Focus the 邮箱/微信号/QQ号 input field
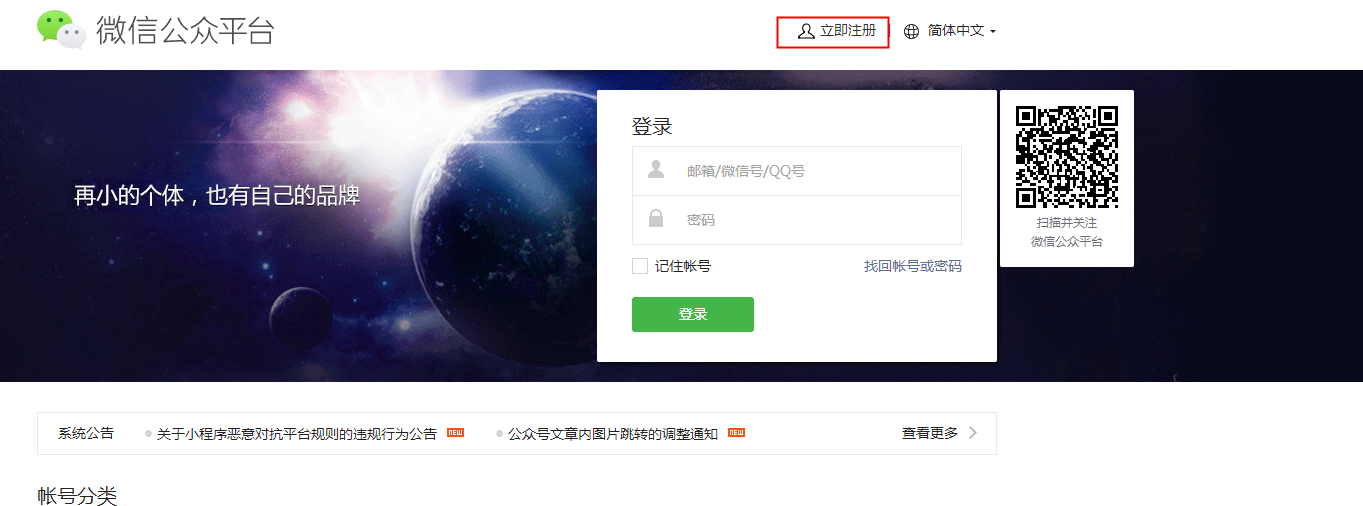Viewport: 1363px width, 506px height. 797,171
